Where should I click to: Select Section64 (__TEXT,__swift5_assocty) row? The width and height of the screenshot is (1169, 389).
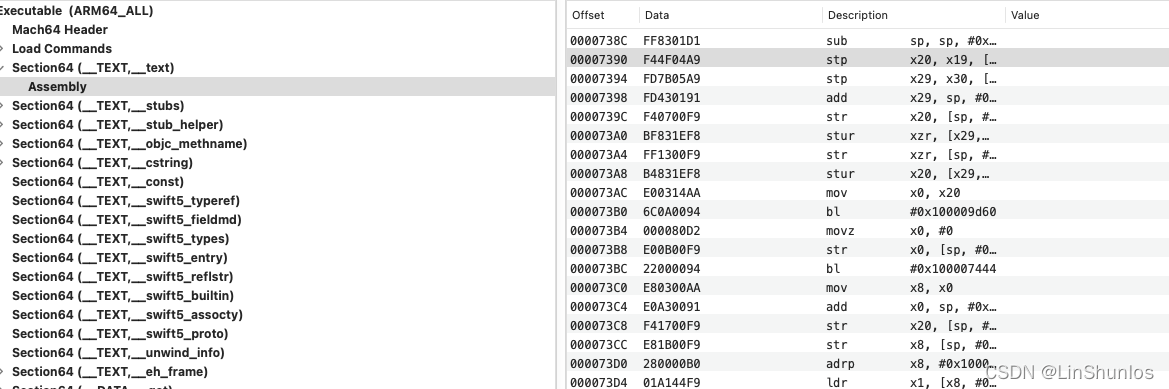click(127, 314)
